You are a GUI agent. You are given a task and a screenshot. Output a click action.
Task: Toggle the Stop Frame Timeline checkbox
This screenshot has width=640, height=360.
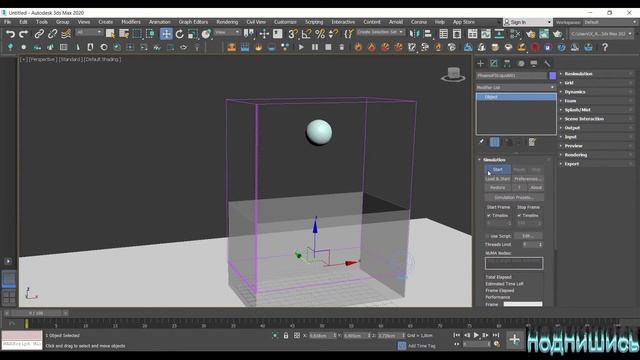(519, 216)
